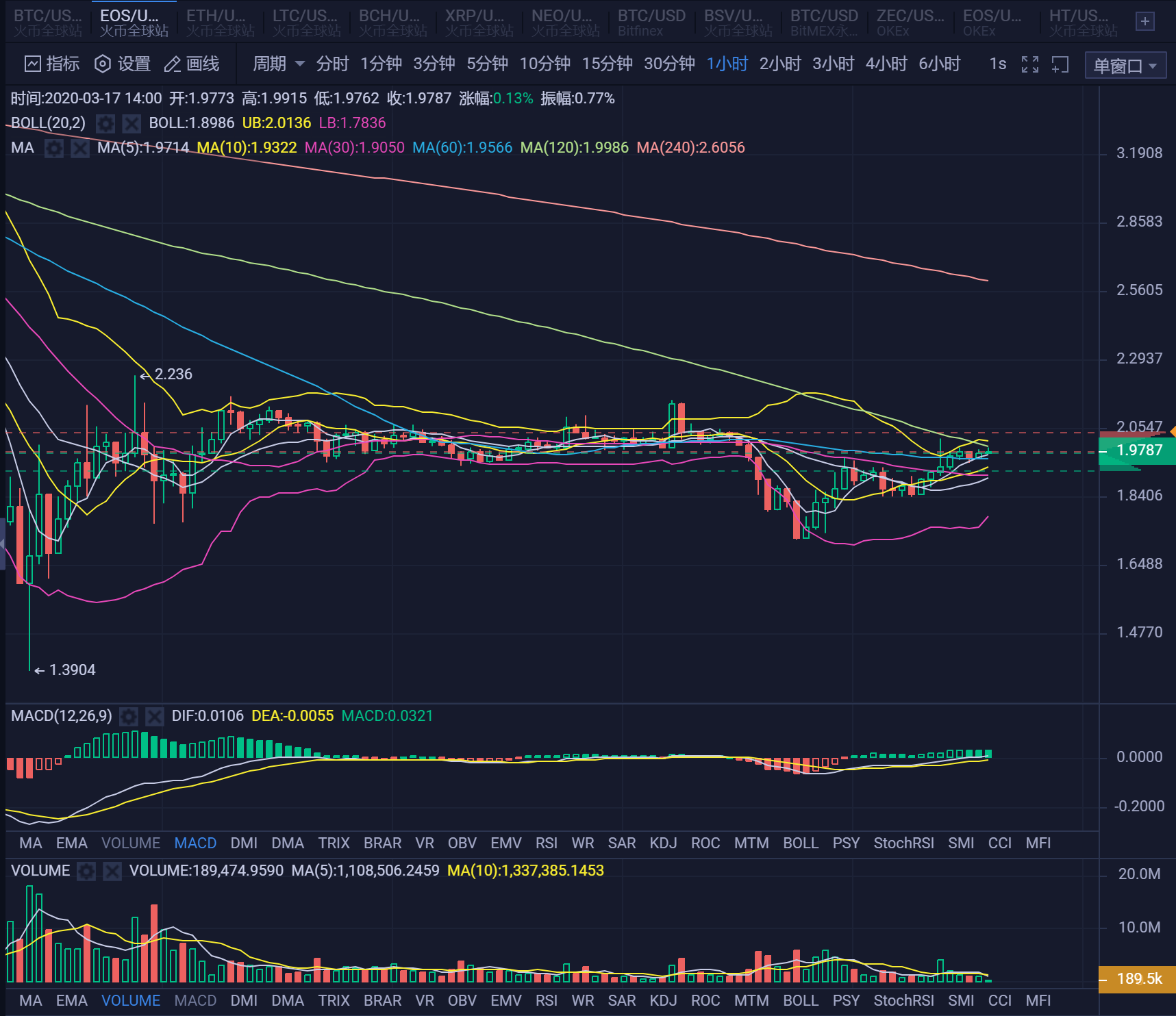Select MACD in the bottom indicator row
This screenshot has height=1016, width=1176.
(195, 1001)
